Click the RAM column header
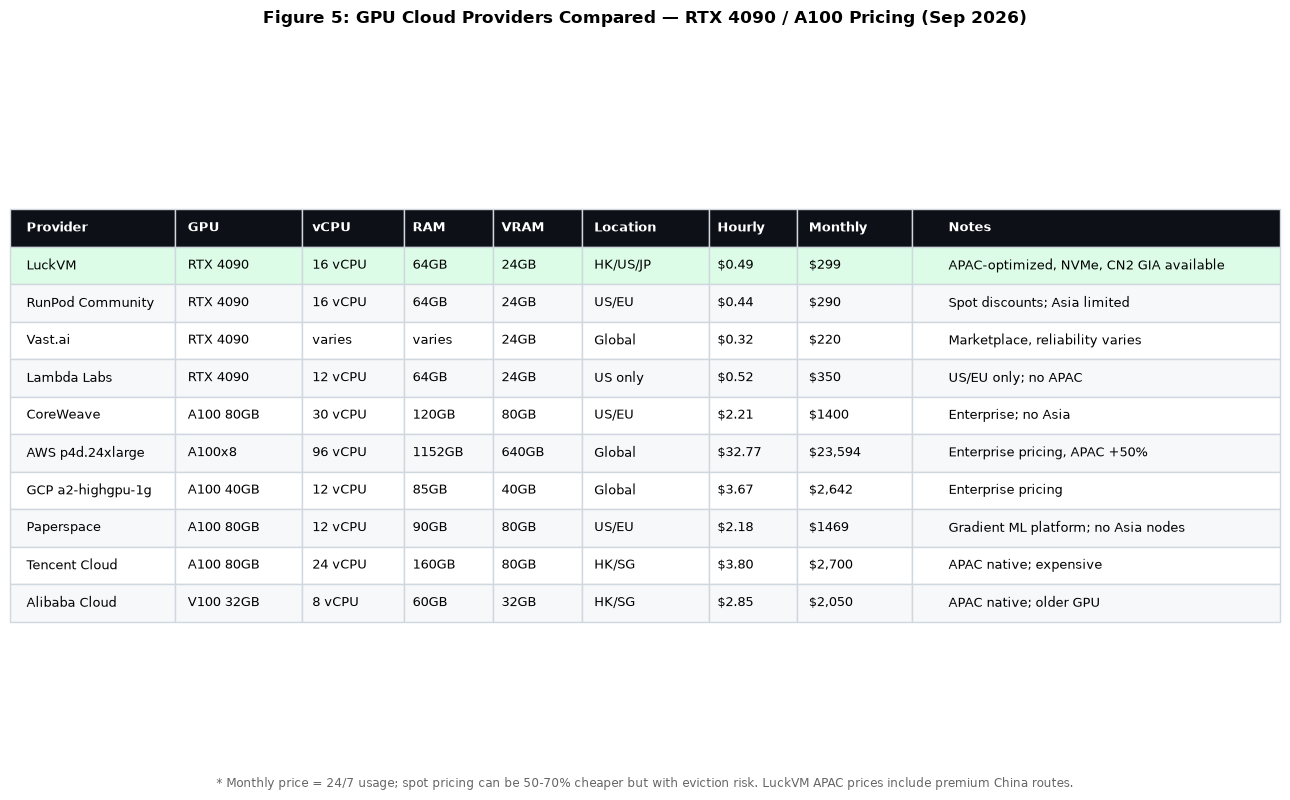 [449, 228]
